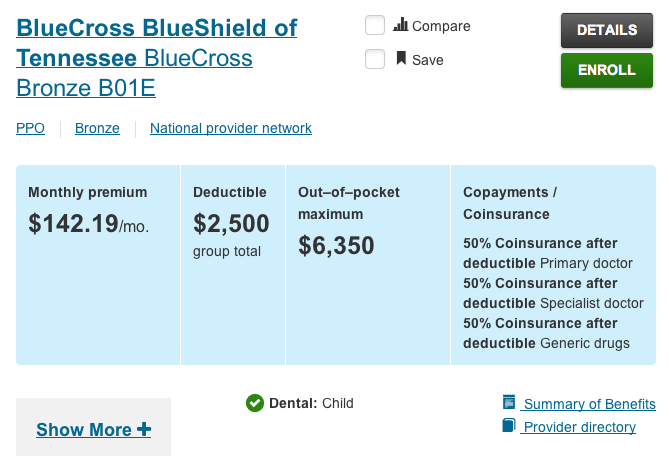The height and width of the screenshot is (456, 669).
Task: Click the $2,500 deductible amount
Action: pos(231,224)
